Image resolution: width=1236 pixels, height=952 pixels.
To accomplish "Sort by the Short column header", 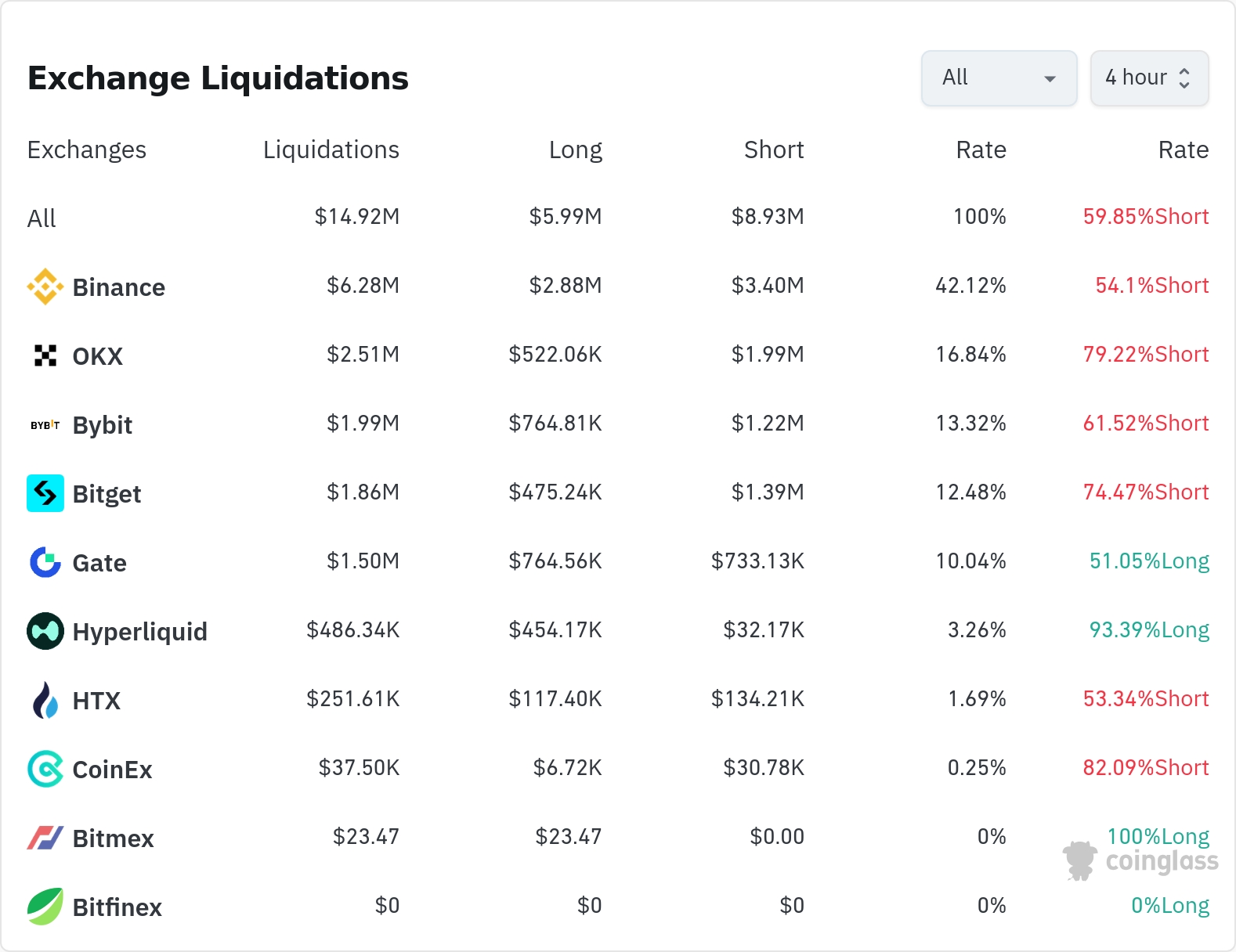I will pos(773,150).
